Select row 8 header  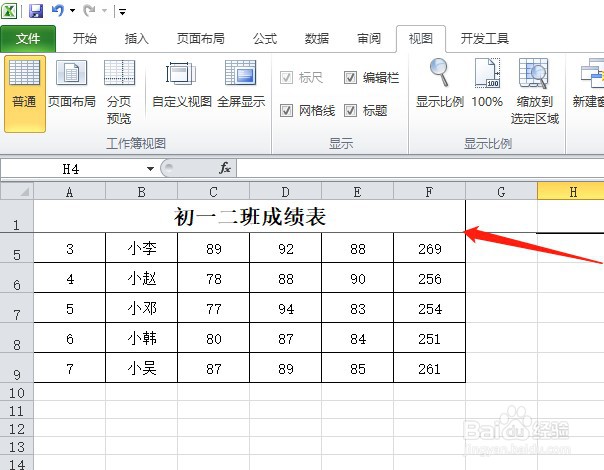tap(17, 338)
